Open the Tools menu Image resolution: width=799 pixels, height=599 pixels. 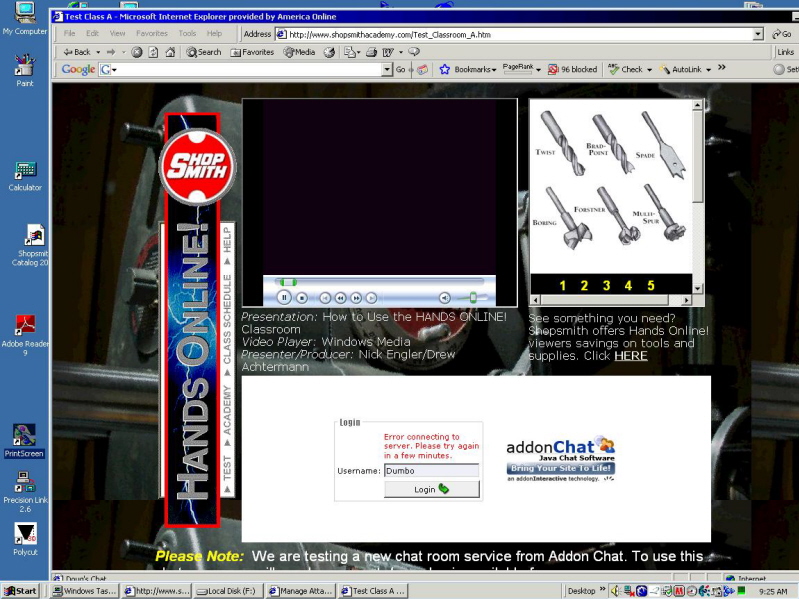[x=187, y=33]
